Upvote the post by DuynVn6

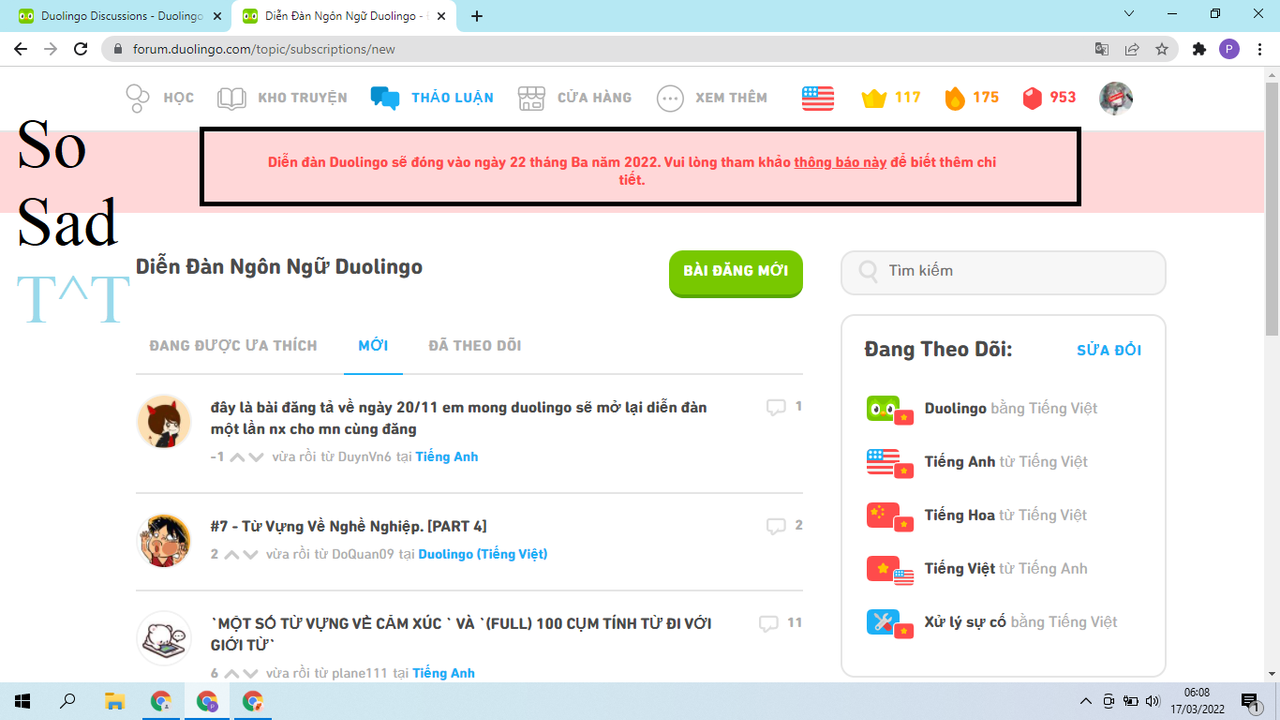point(237,457)
